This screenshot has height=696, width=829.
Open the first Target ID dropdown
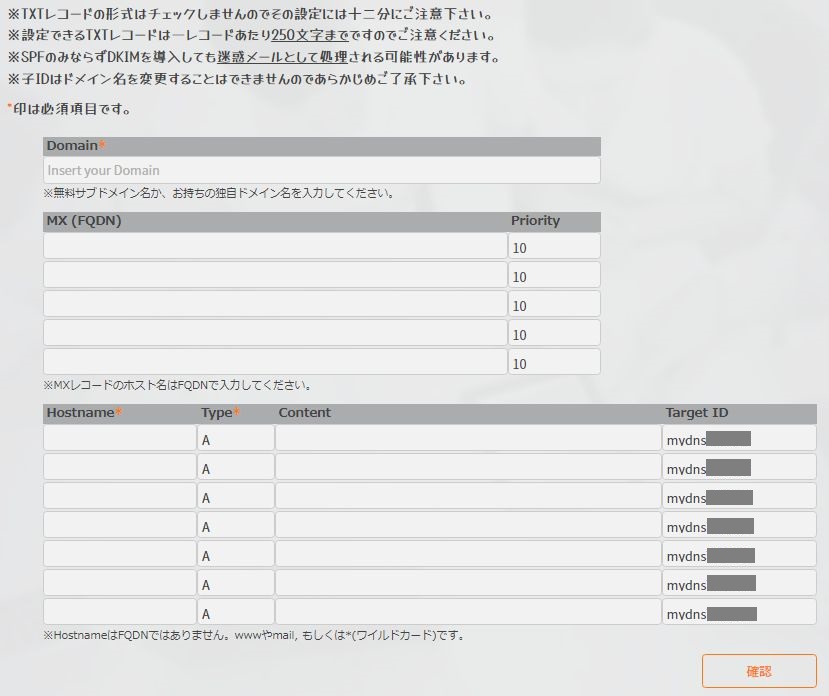739,439
